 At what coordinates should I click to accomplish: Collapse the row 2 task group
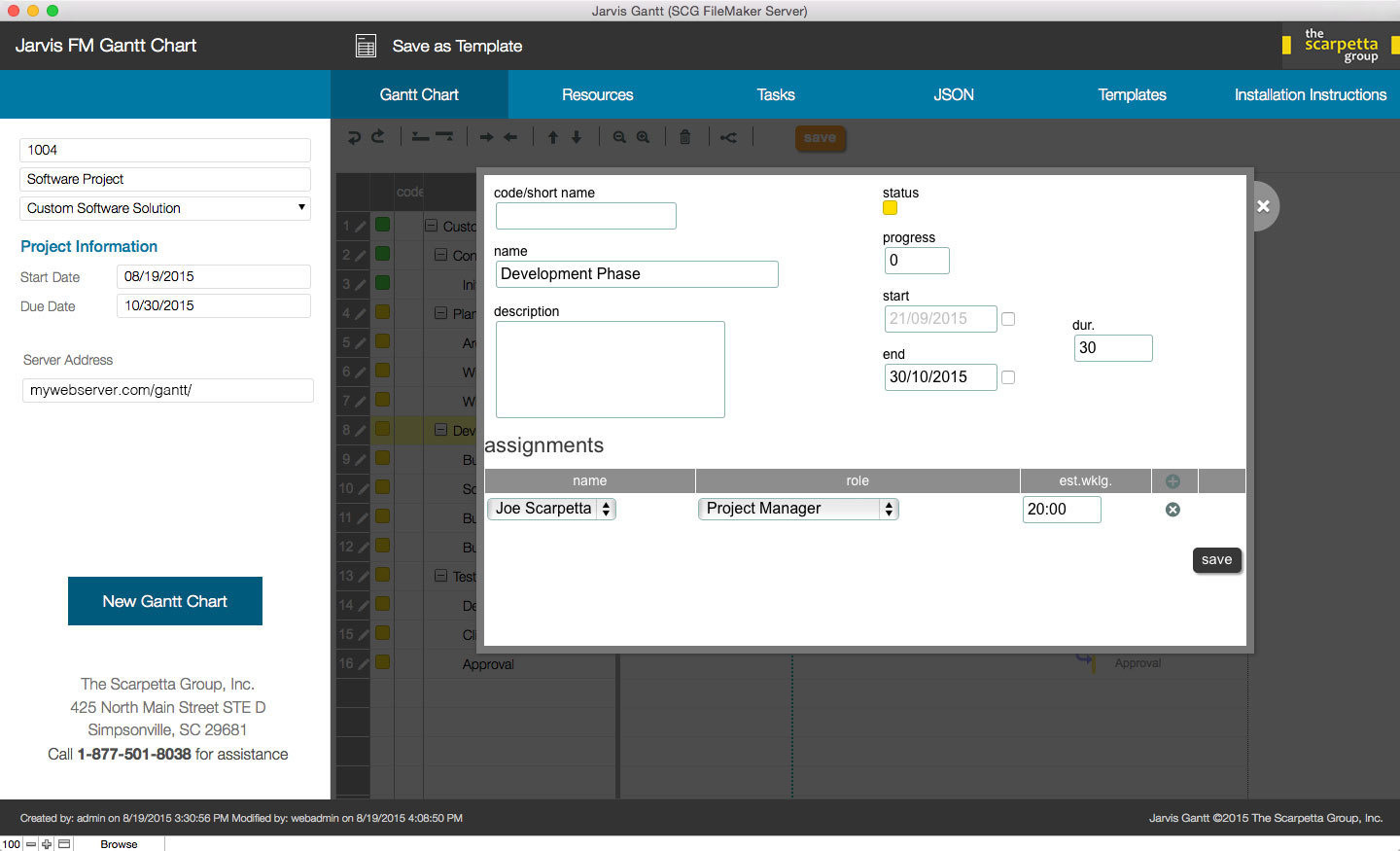click(x=440, y=255)
